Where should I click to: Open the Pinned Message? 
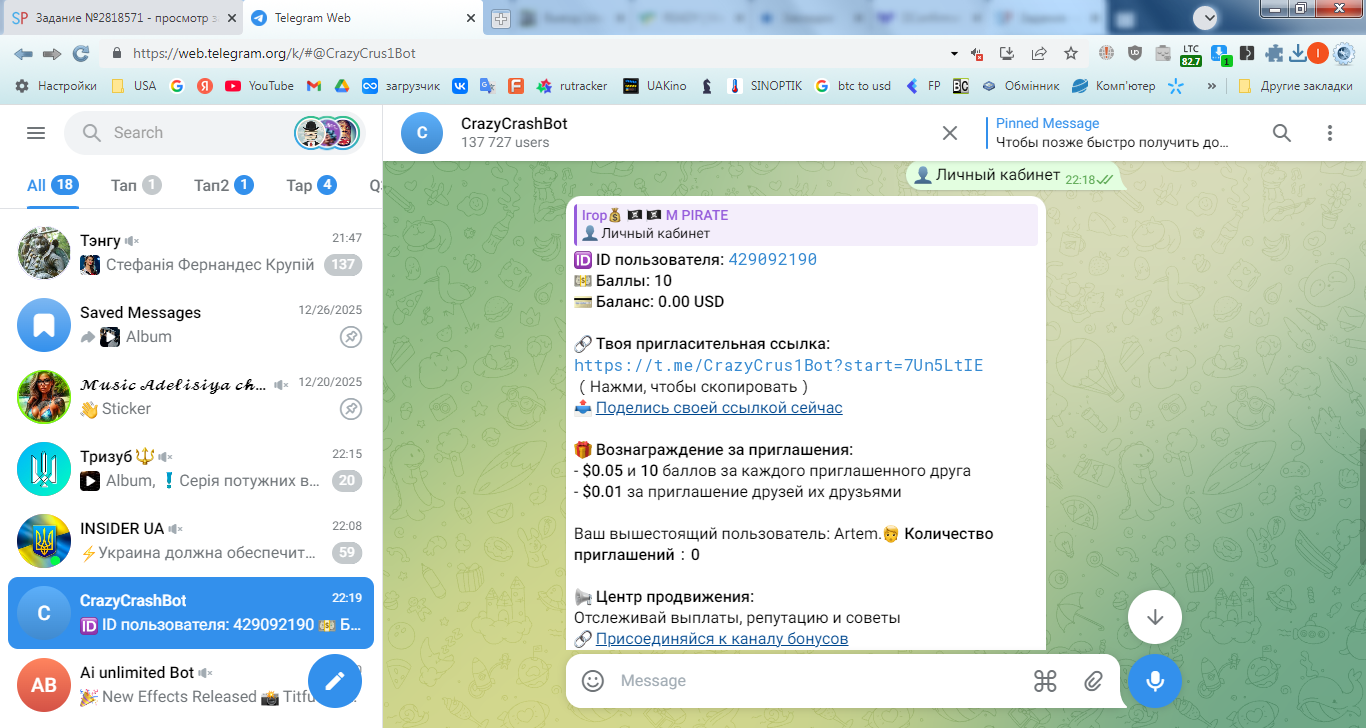1112,133
